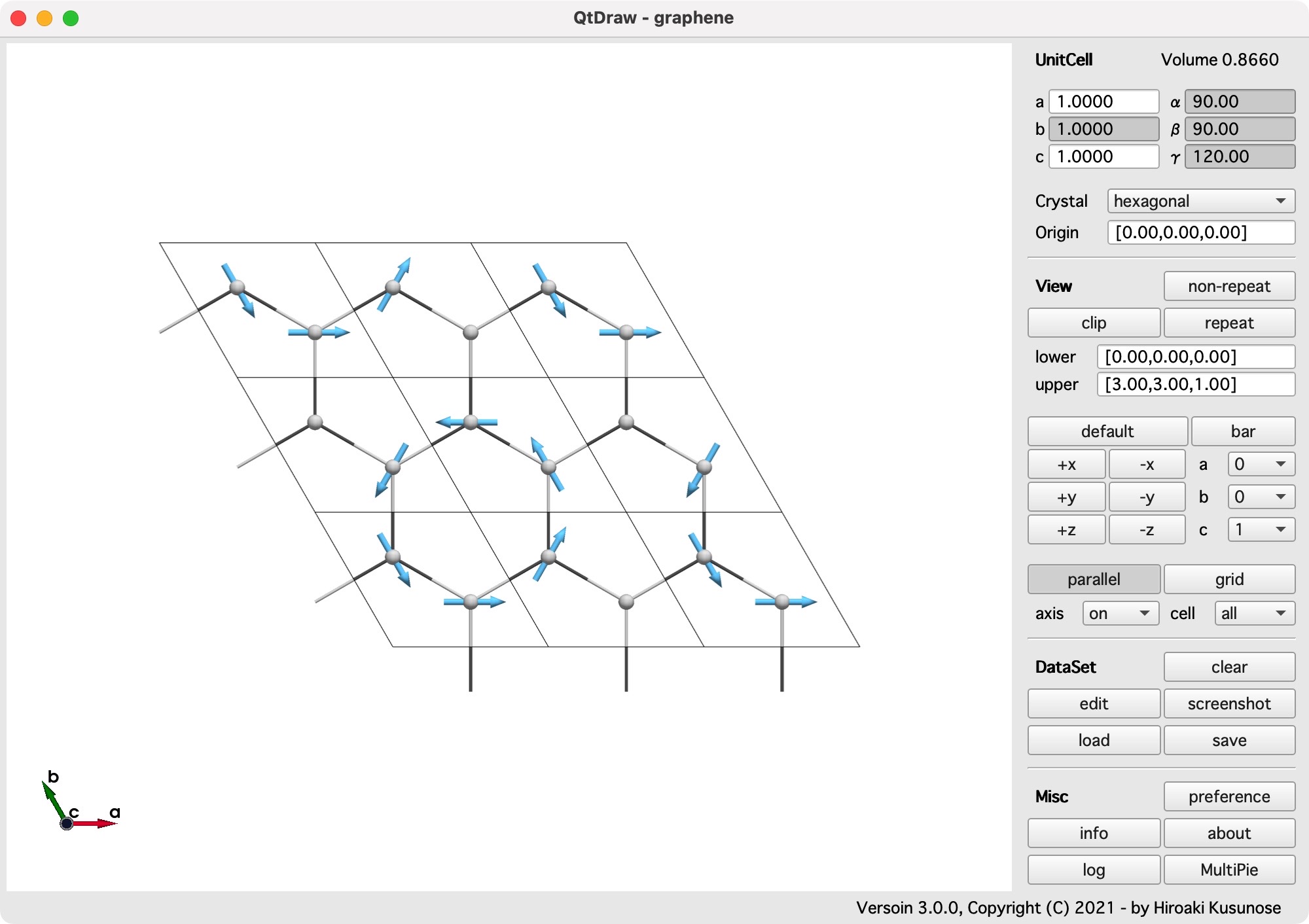The height and width of the screenshot is (924, 1309).
Task: Click the green b-axis arrow indicator
Action: (x=53, y=800)
